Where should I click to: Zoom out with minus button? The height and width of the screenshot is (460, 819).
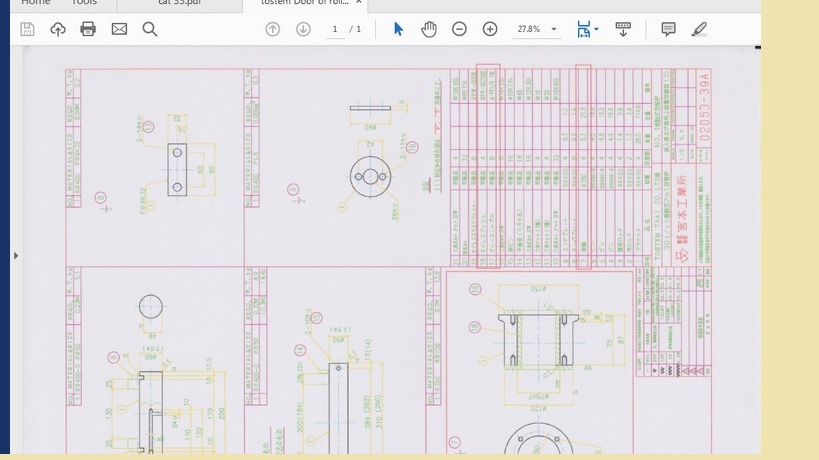tap(459, 29)
